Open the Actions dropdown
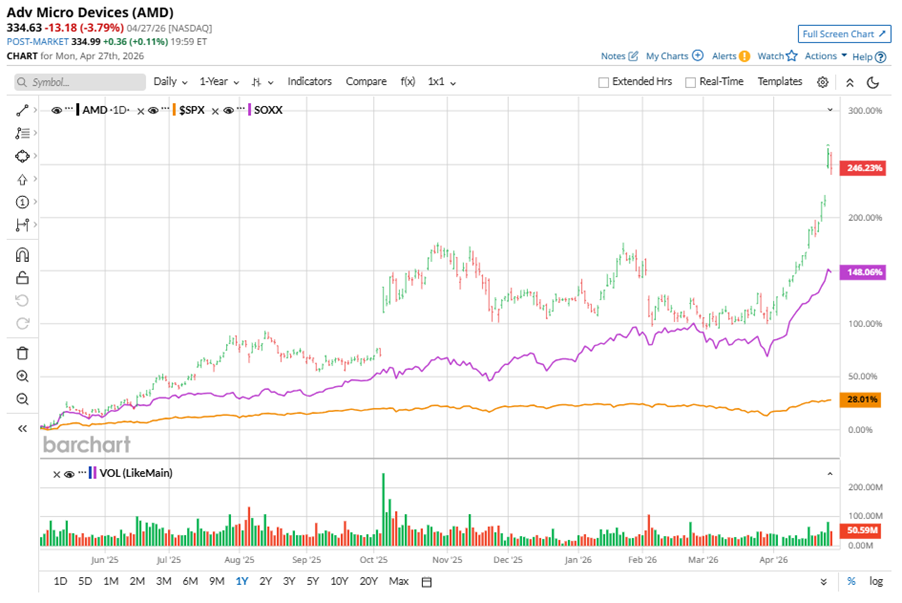Screen dimensions: 902x603 click(x=825, y=56)
